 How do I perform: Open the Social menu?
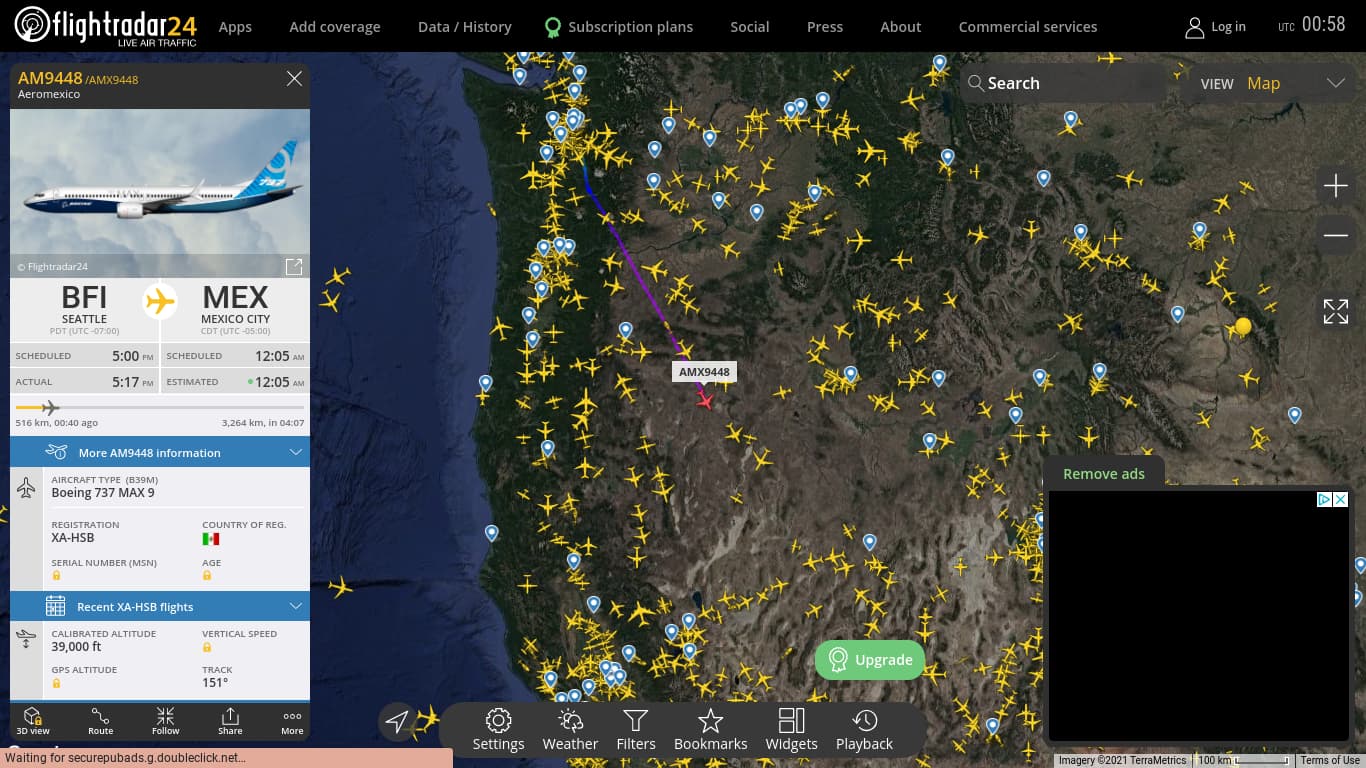[x=750, y=27]
